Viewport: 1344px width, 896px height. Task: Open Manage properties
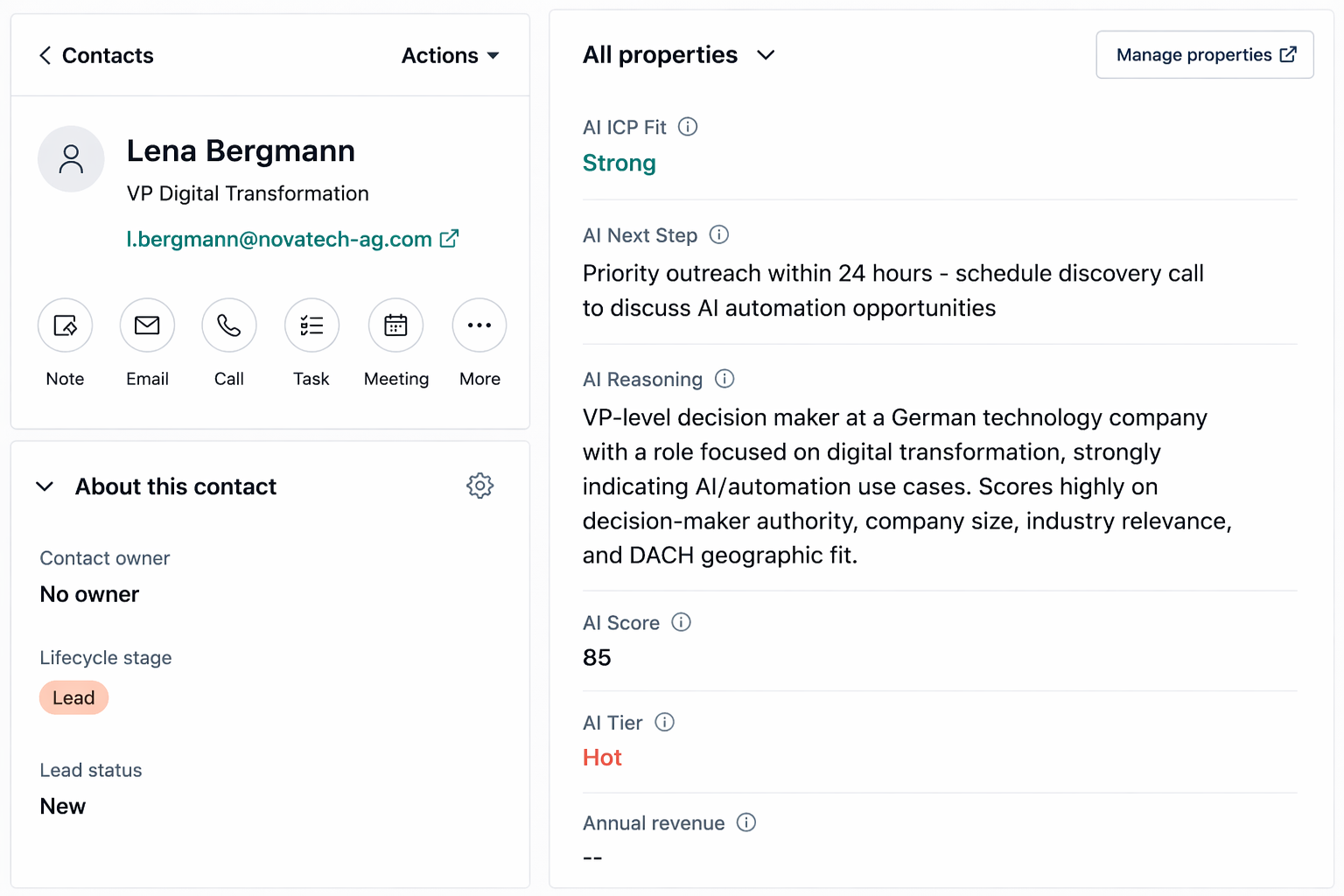tap(1204, 54)
